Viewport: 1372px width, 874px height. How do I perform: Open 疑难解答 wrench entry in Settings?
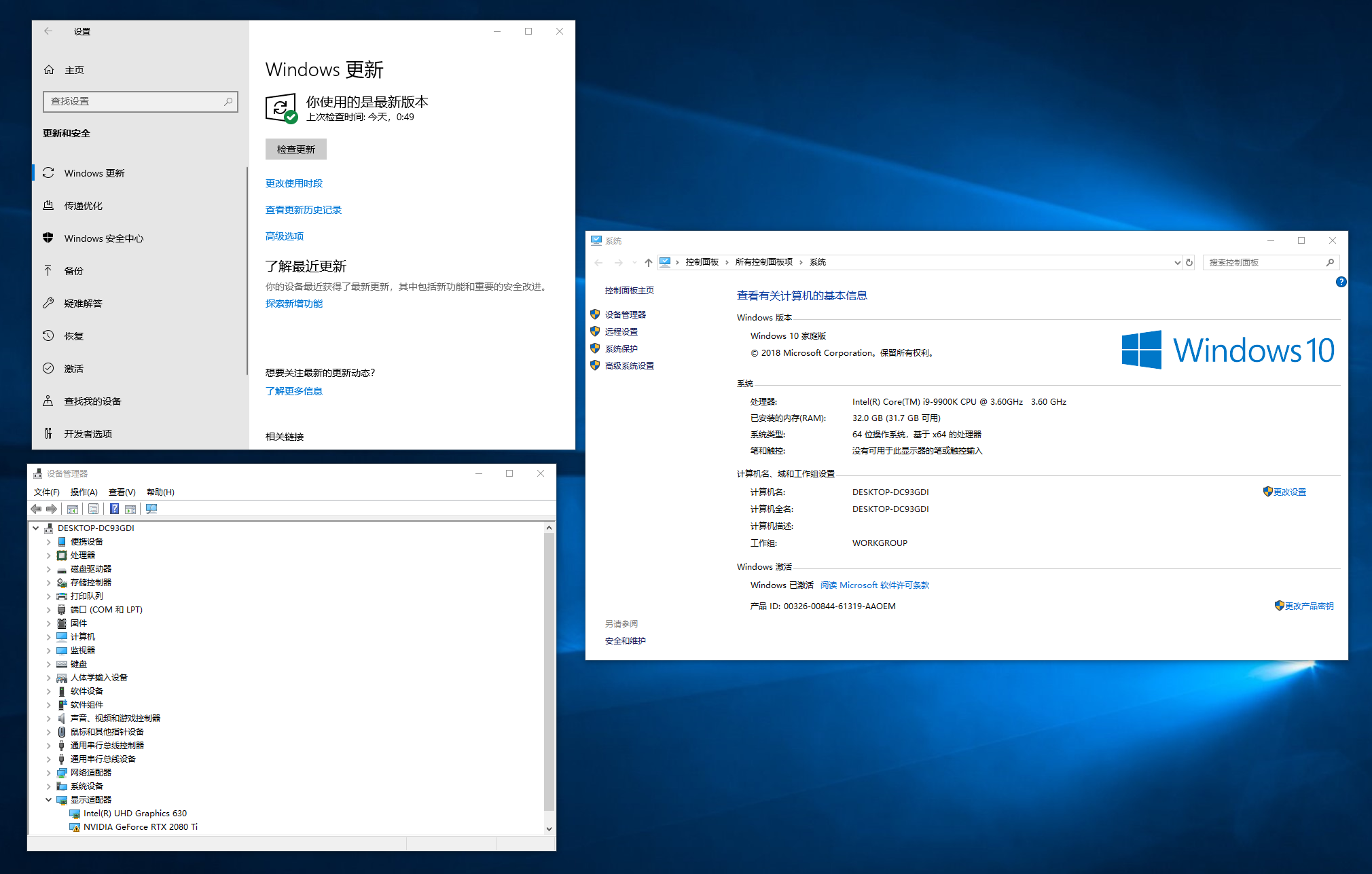pyautogui.click(x=140, y=304)
